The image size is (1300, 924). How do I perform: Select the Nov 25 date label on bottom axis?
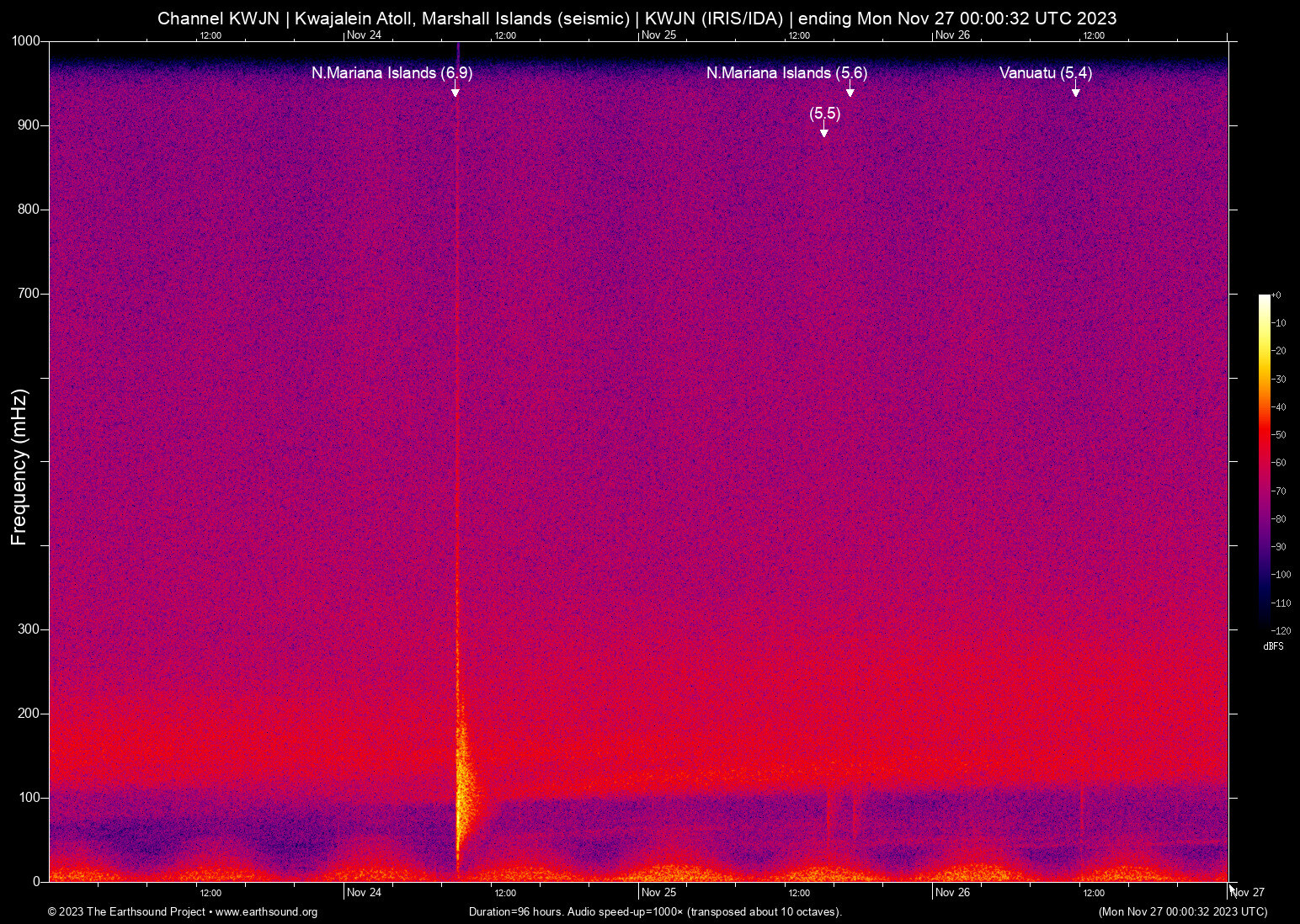click(658, 892)
